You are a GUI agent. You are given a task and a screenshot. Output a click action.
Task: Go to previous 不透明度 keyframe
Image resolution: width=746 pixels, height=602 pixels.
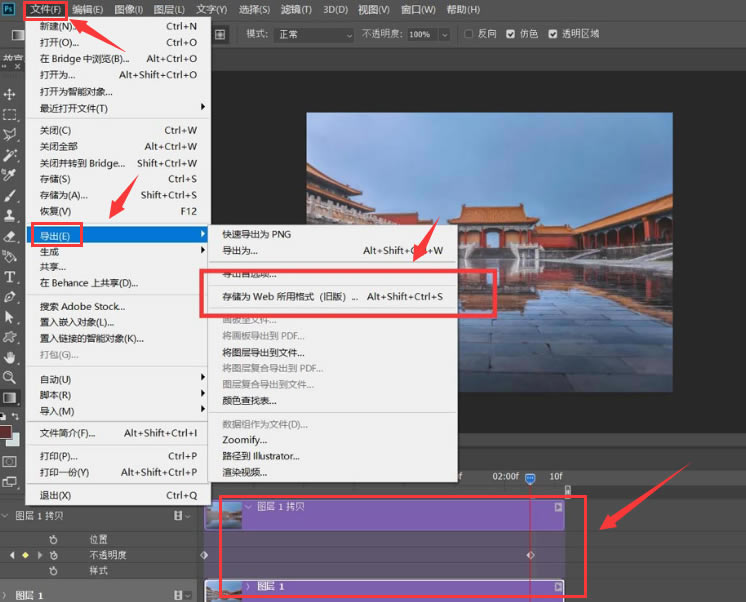coord(12,555)
